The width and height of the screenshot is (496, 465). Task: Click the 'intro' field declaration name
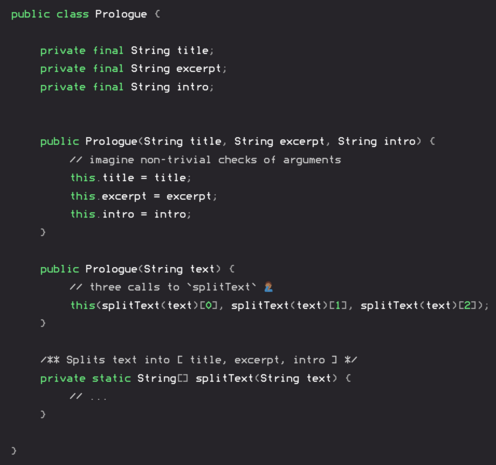[x=193, y=87]
